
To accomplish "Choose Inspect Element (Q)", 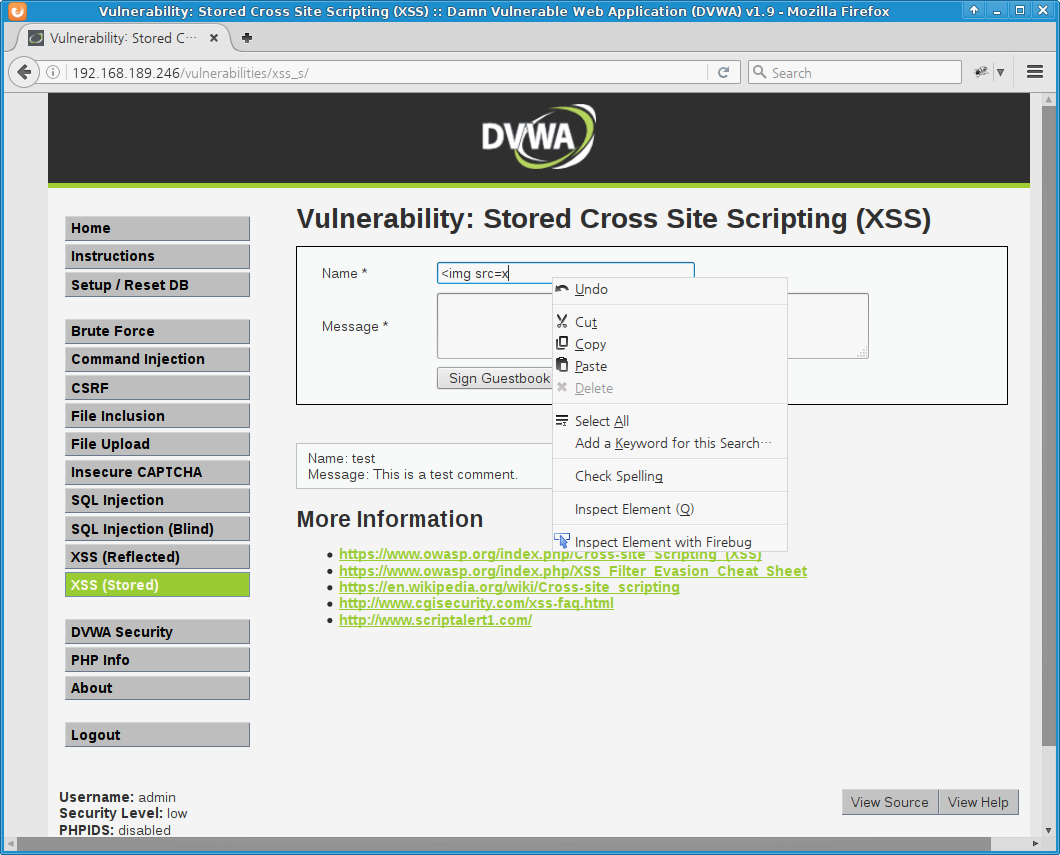I will (x=670, y=509).
